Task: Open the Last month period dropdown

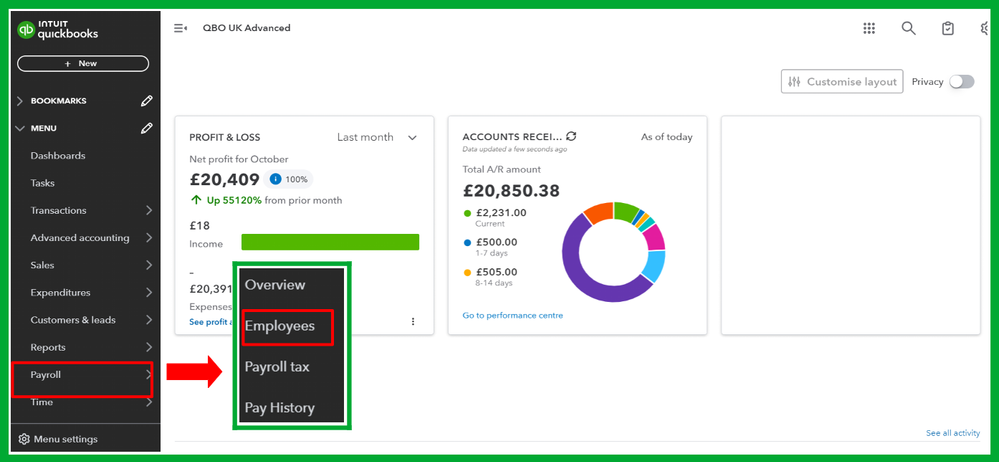Action: (377, 137)
